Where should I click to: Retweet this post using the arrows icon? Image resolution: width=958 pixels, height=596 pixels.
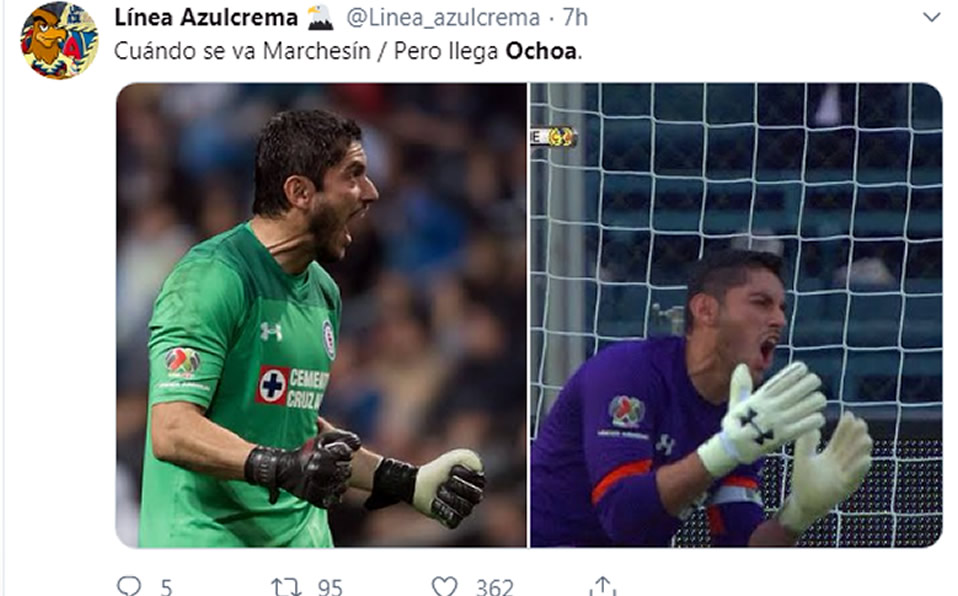coord(286,587)
